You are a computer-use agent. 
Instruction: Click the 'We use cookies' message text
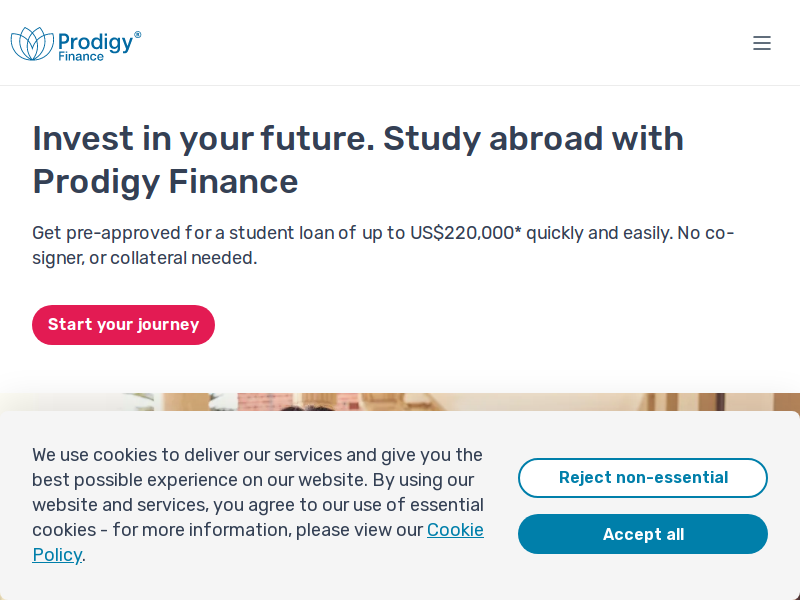pos(258,505)
